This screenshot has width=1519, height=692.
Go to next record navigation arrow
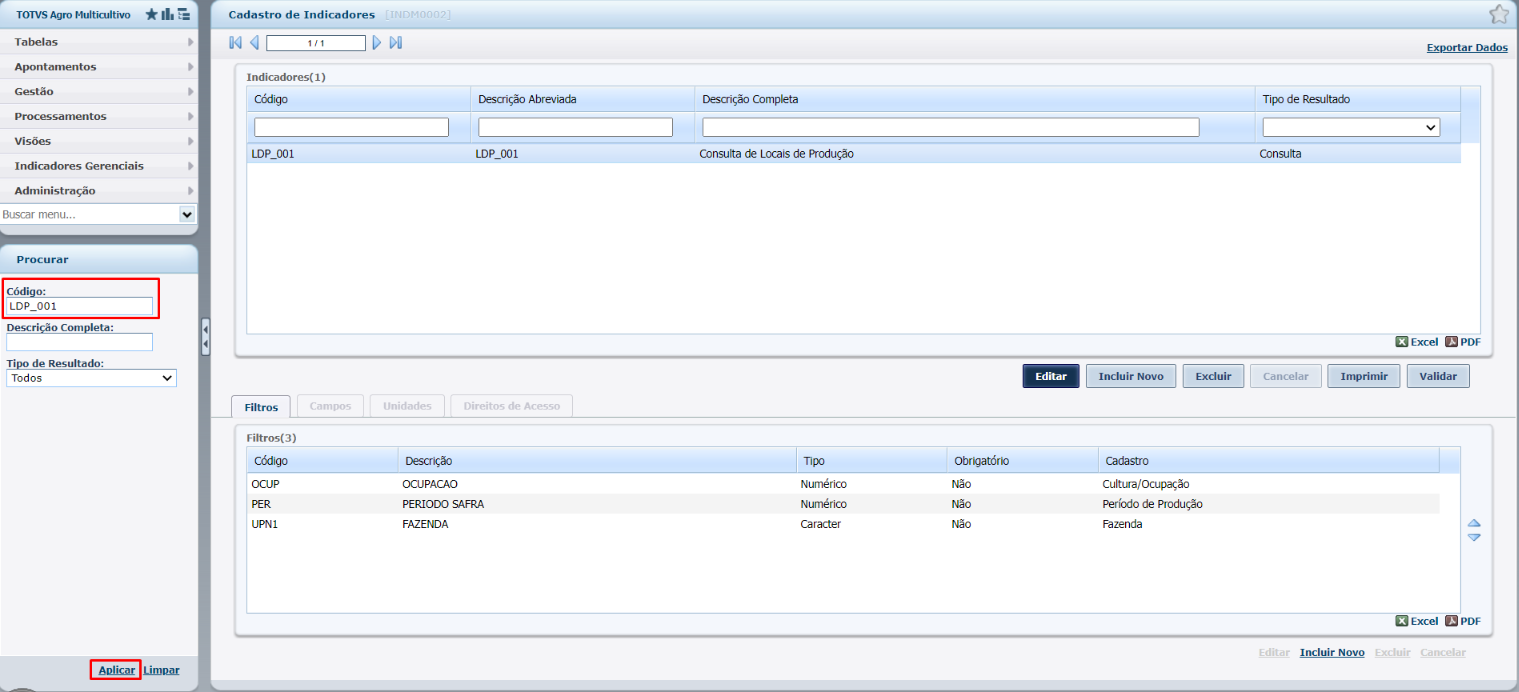(x=377, y=43)
